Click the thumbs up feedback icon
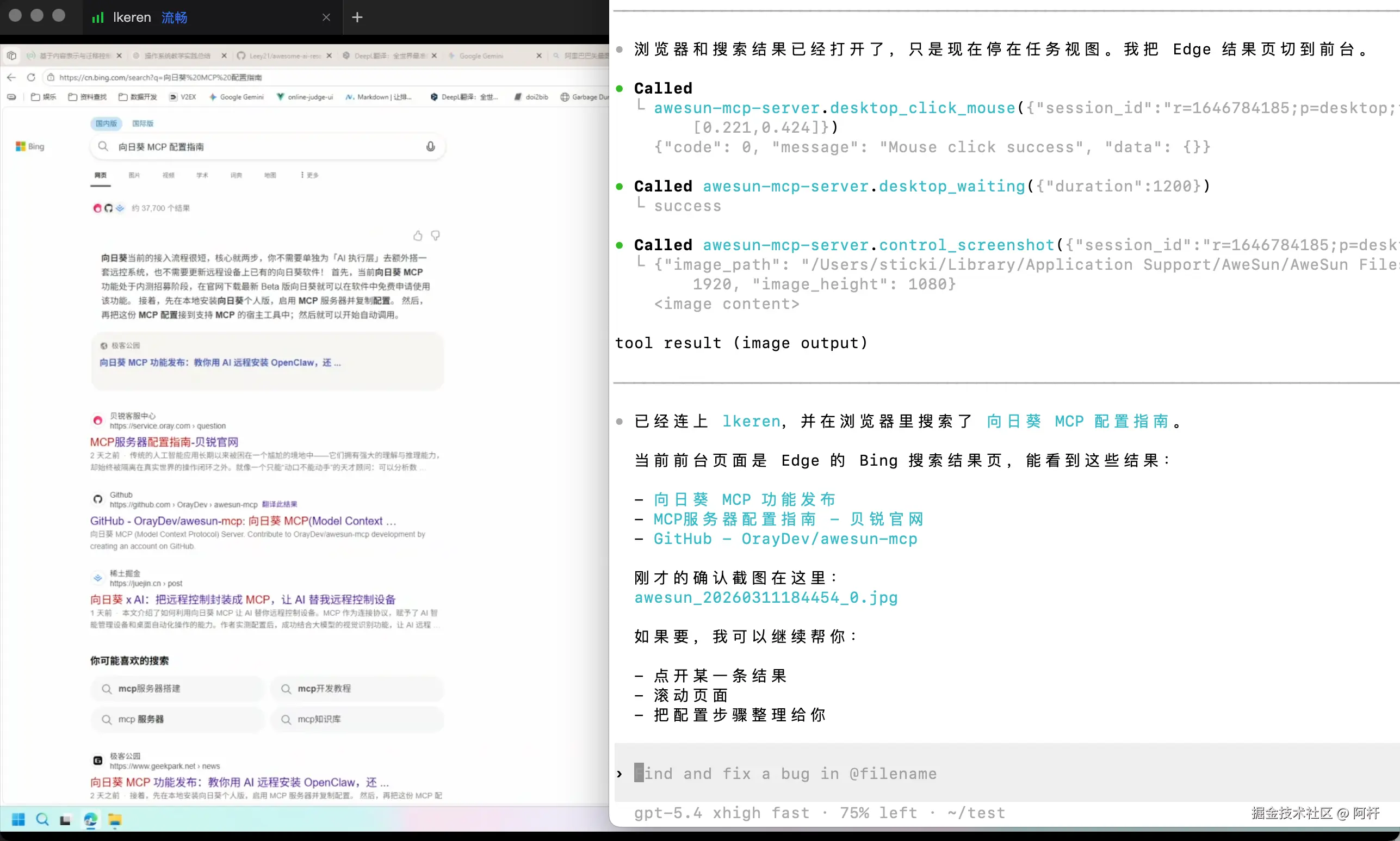 pos(418,236)
